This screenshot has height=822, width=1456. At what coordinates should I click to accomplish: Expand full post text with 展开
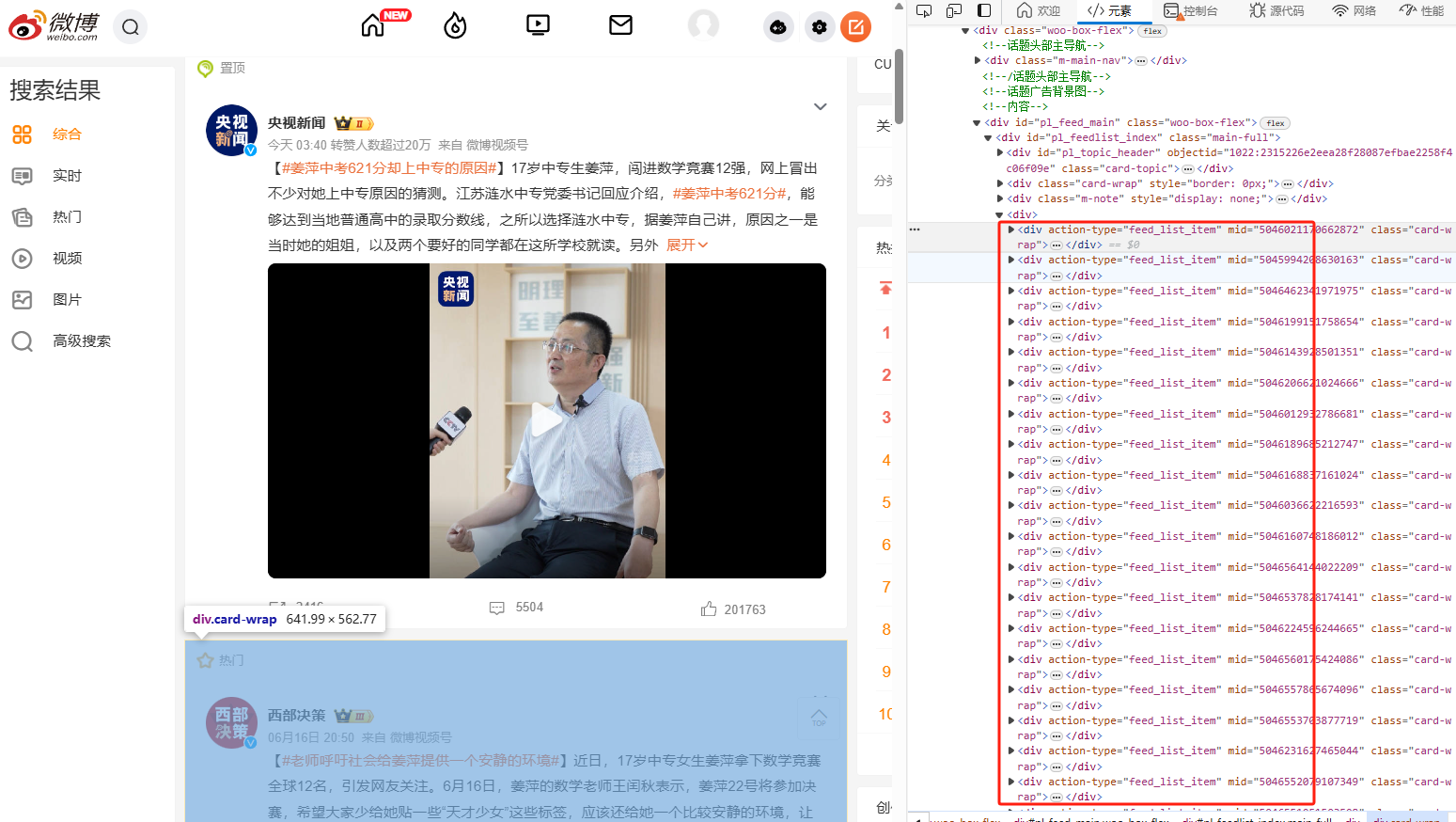click(x=687, y=245)
